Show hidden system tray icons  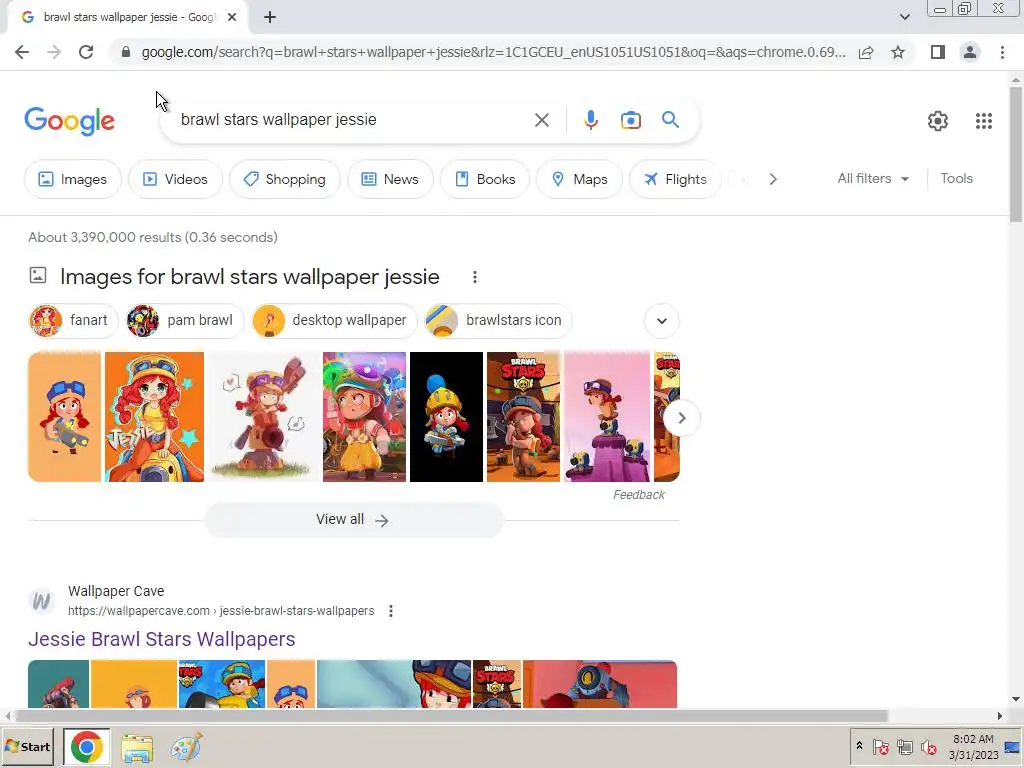pyautogui.click(x=859, y=746)
